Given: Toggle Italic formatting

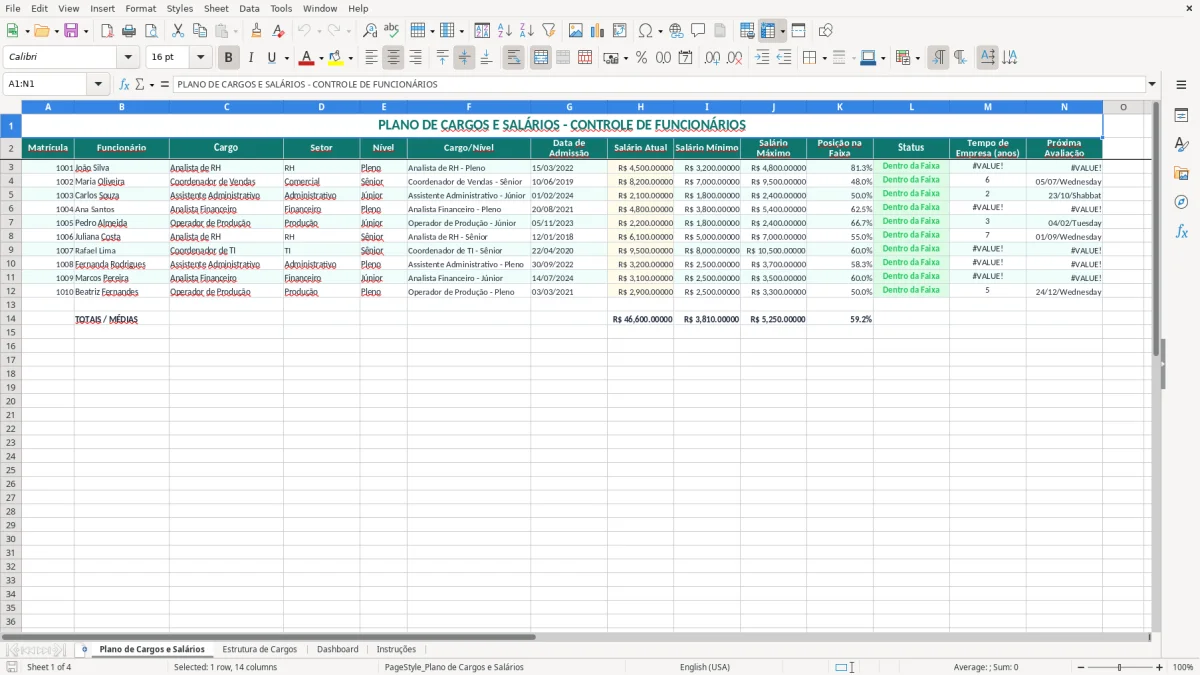Looking at the screenshot, I should click(251, 58).
